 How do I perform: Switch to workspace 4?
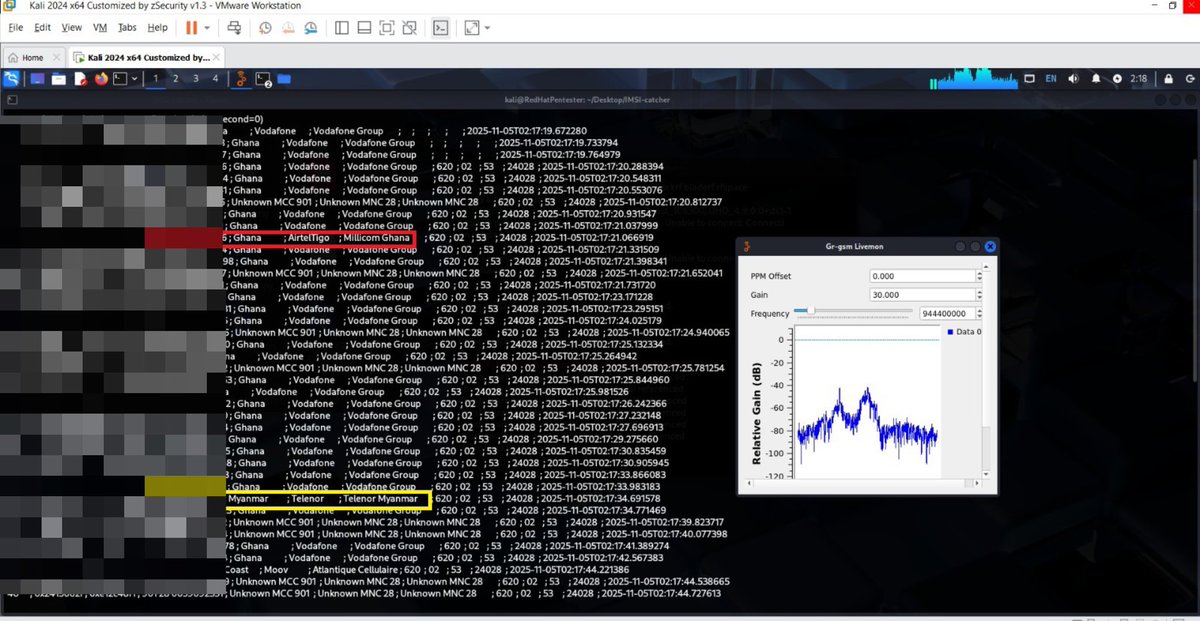(215, 78)
